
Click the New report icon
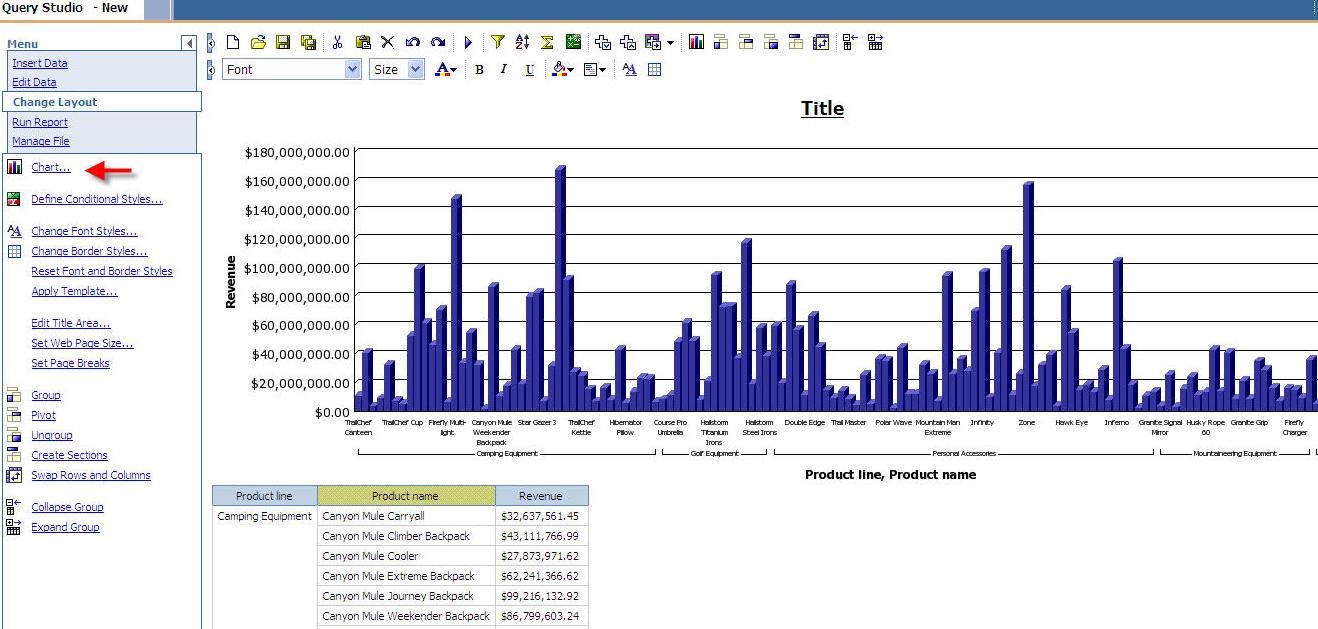coord(233,42)
